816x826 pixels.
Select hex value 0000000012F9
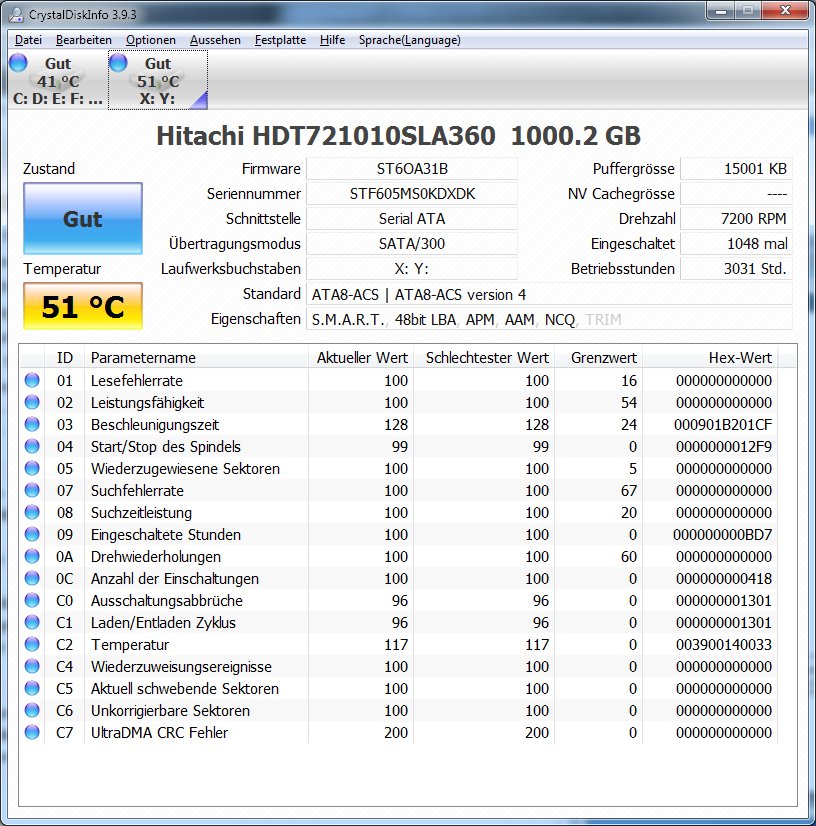coord(724,447)
